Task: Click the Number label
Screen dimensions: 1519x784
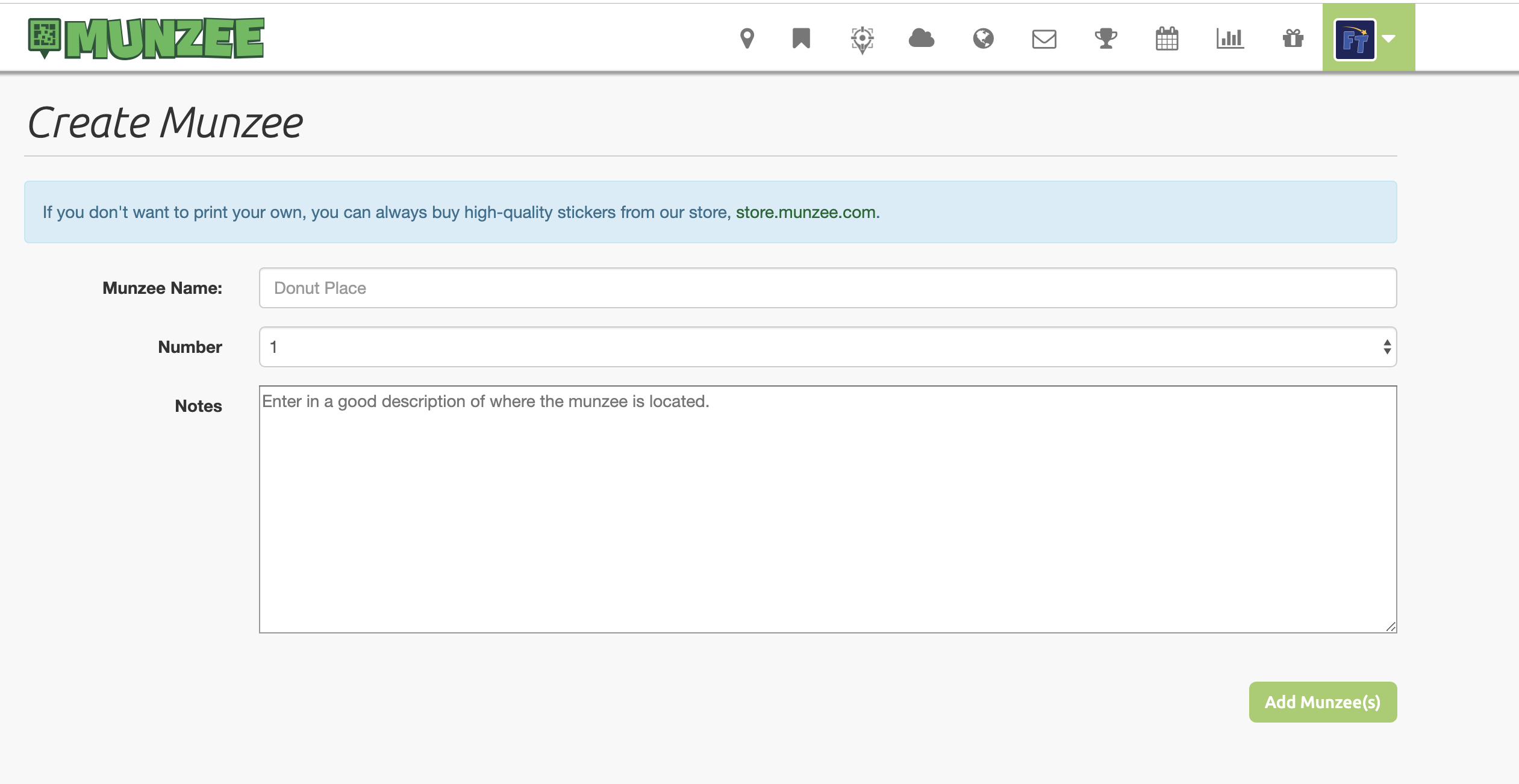Action: 190,347
